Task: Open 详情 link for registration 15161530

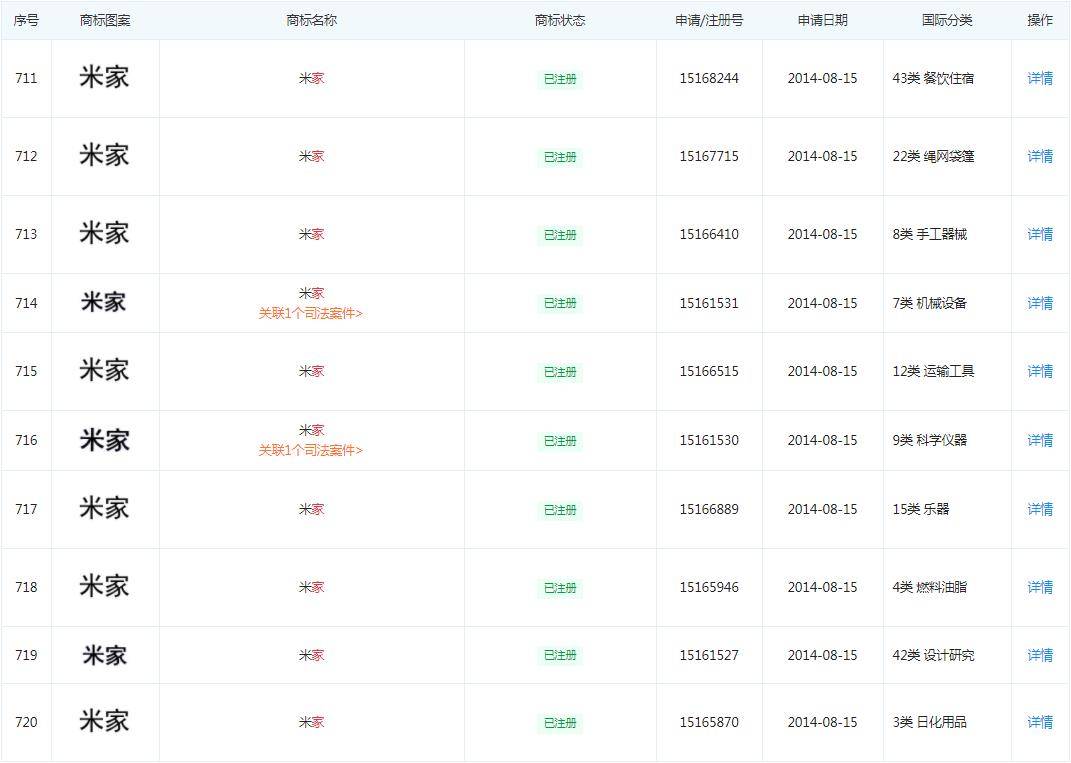Action: (x=1040, y=441)
